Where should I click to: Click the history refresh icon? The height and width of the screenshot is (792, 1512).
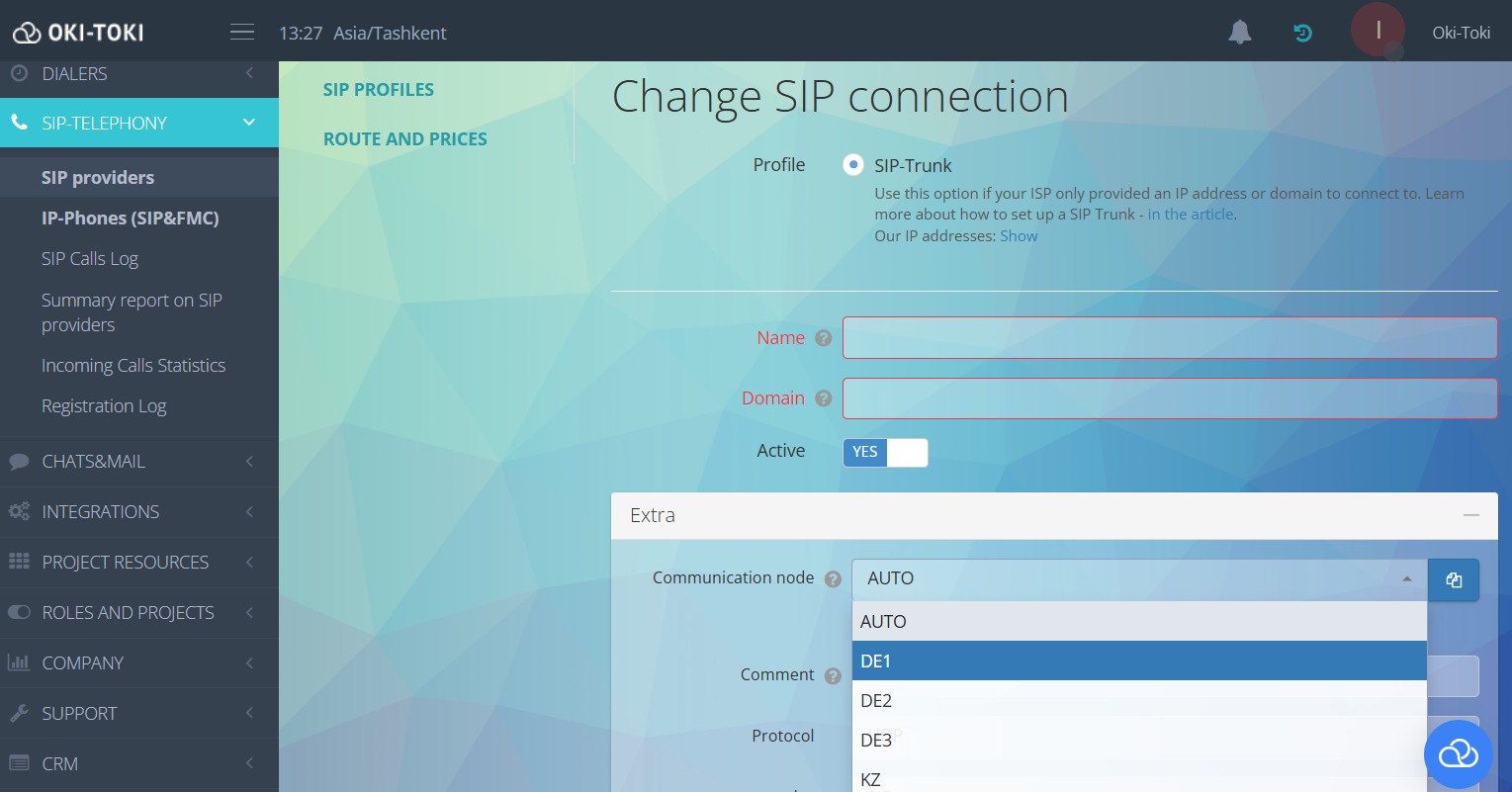coord(1303,33)
